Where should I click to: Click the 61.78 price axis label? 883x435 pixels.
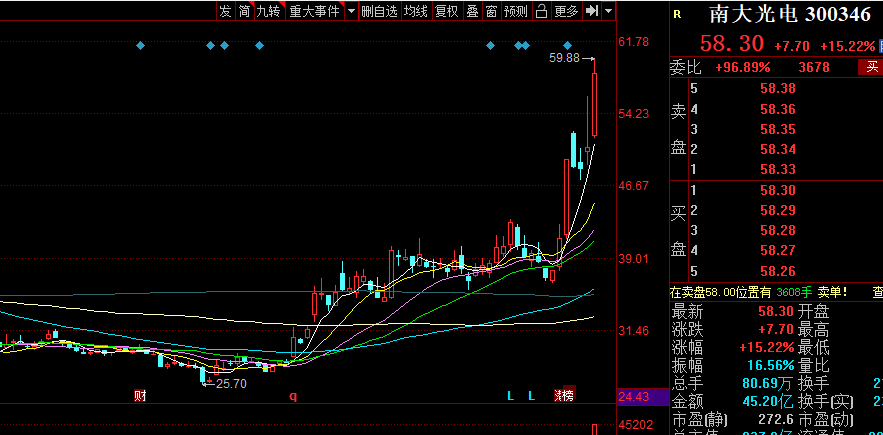tap(634, 42)
